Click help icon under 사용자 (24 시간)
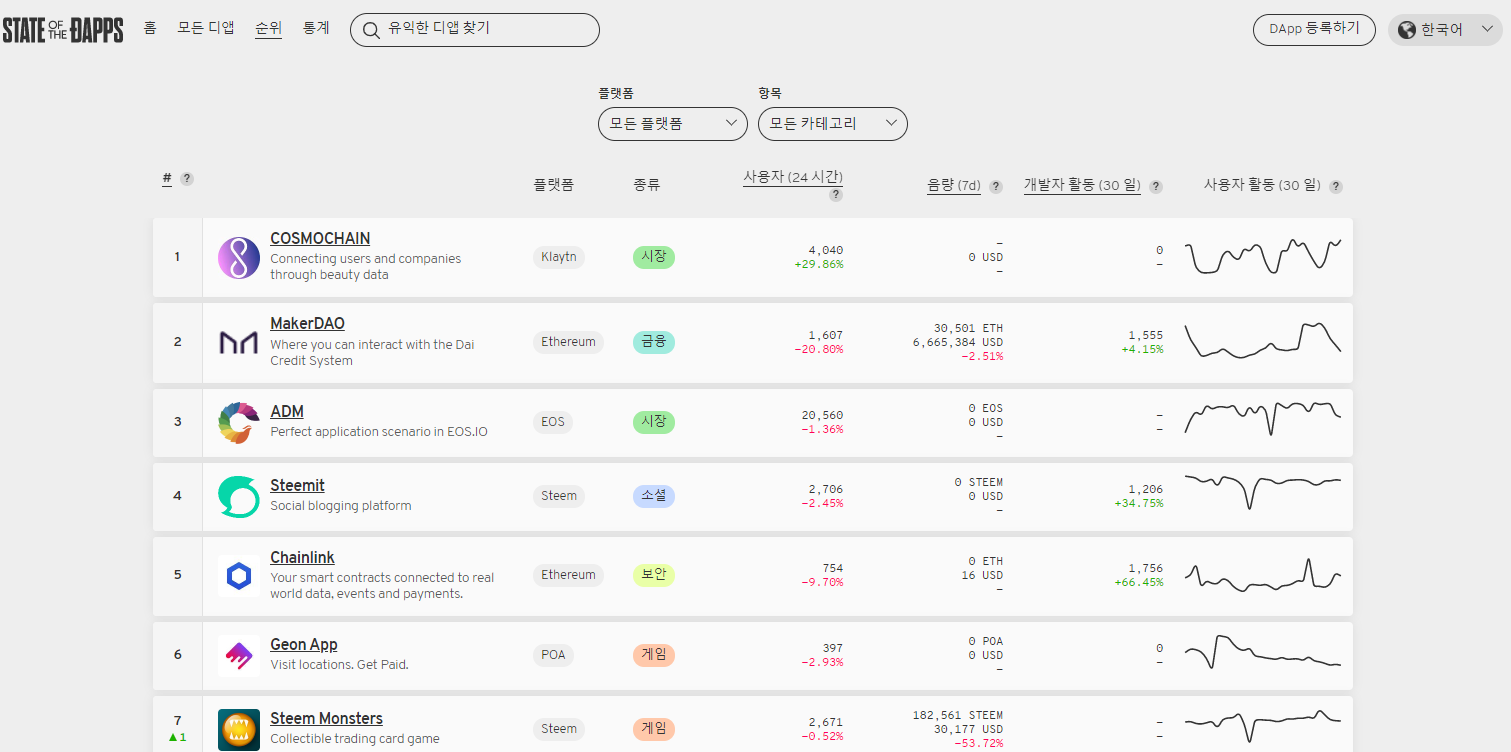Image resolution: width=1511 pixels, height=752 pixels. [x=836, y=195]
